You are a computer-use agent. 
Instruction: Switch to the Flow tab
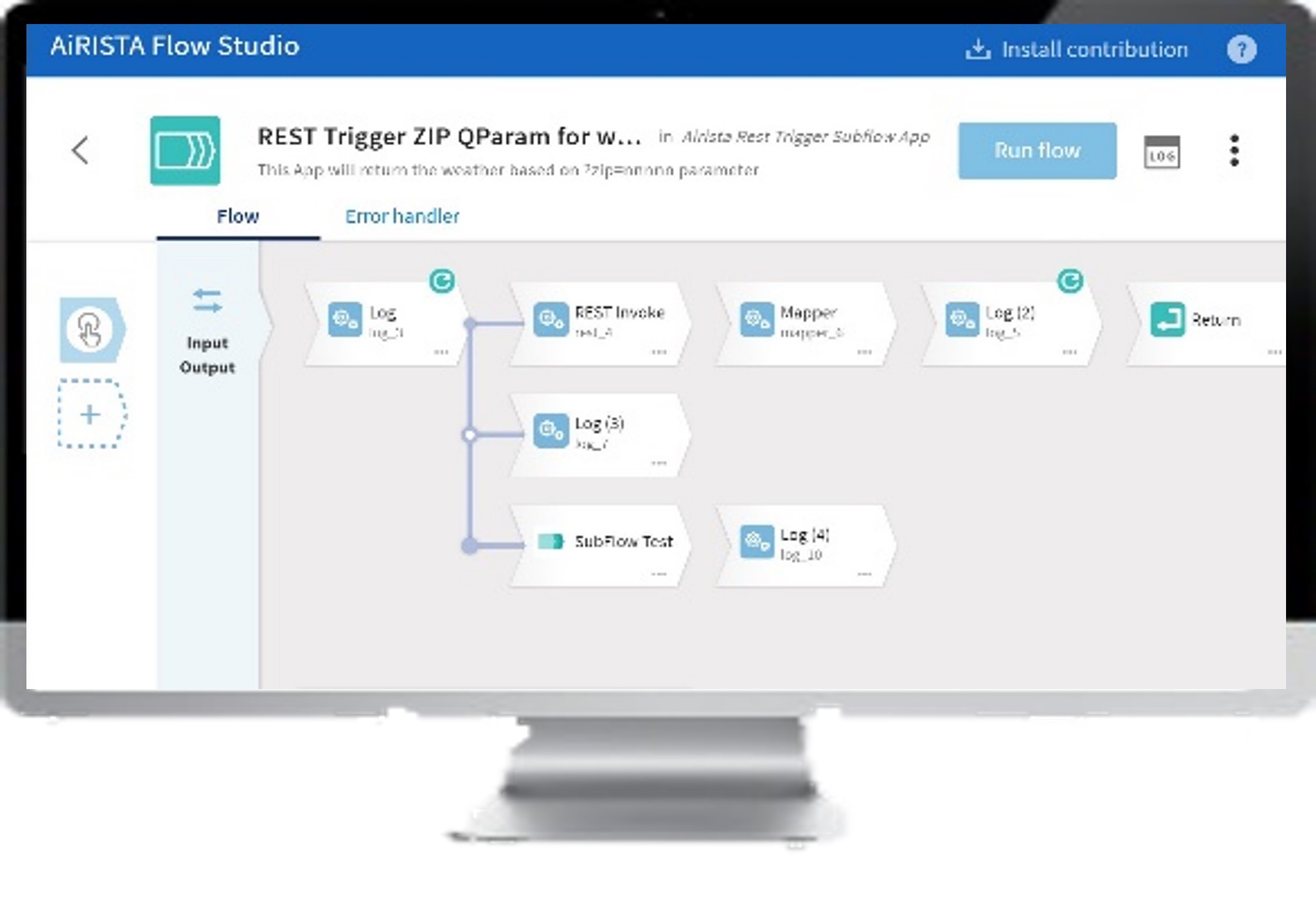tap(238, 216)
